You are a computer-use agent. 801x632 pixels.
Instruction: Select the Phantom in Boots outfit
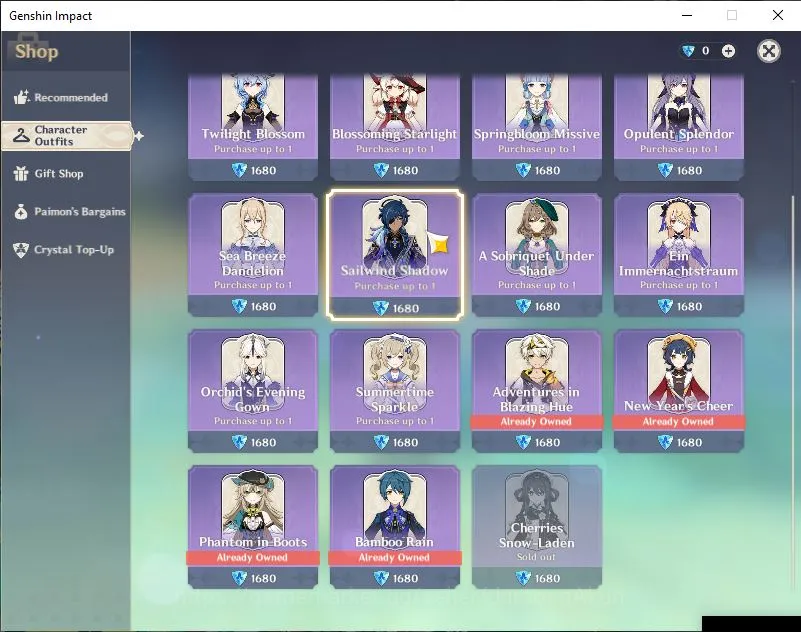[x=253, y=527]
